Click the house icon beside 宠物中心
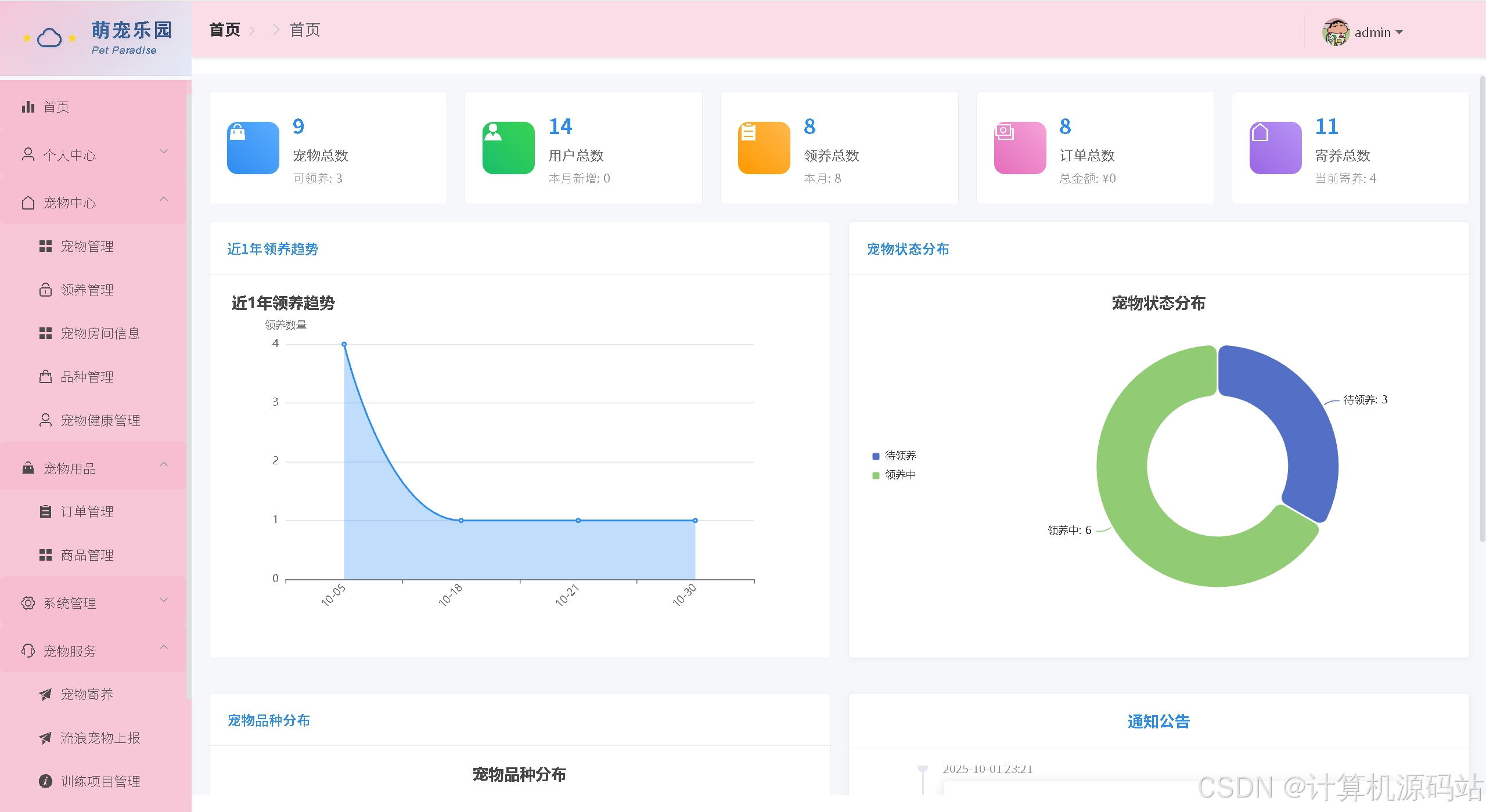The width and height of the screenshot is (1486, 812). click(x=28, y=203)
